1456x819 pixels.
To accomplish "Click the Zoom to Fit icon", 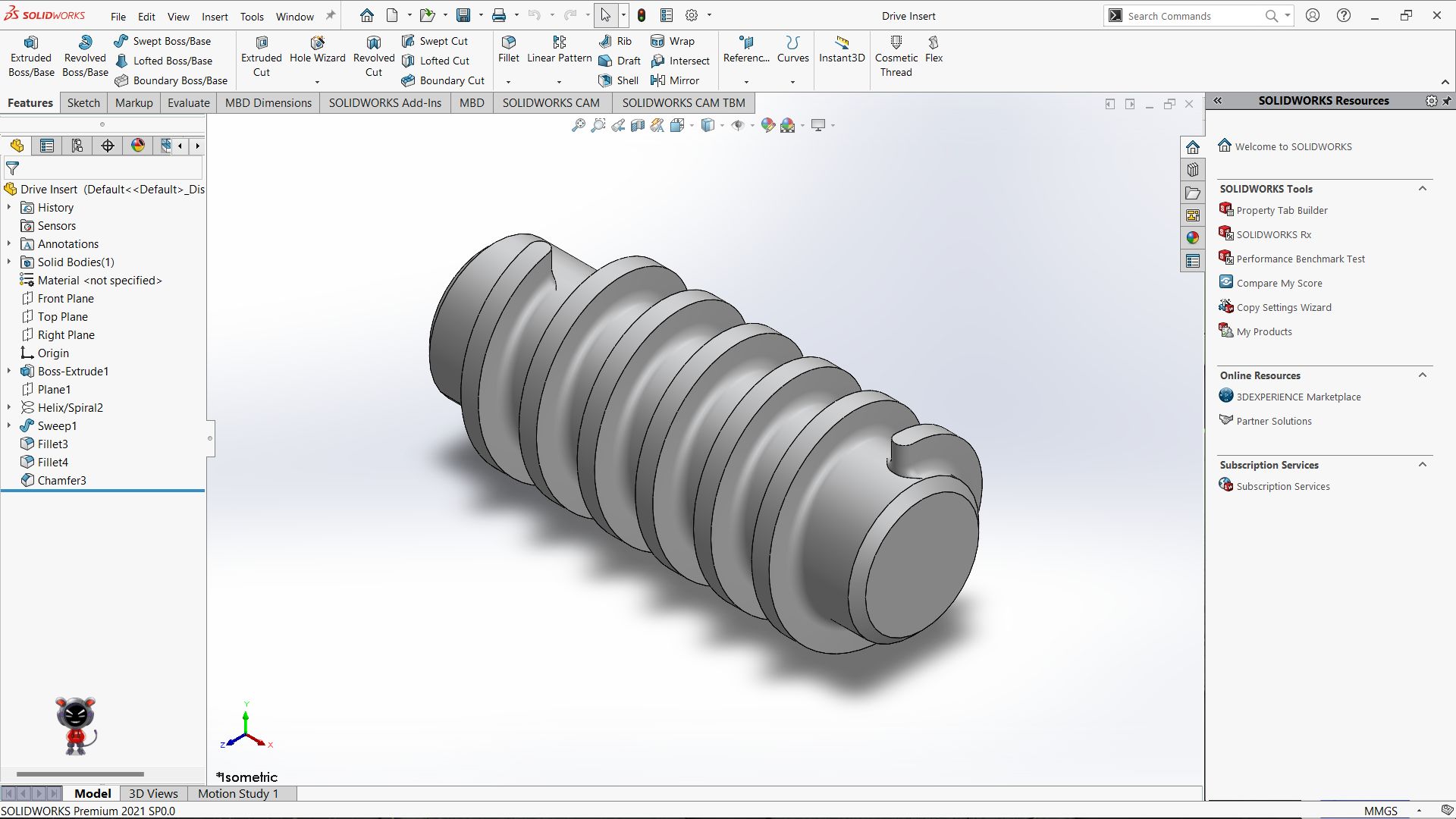I will pyautogui.click(x=578, y=125).
